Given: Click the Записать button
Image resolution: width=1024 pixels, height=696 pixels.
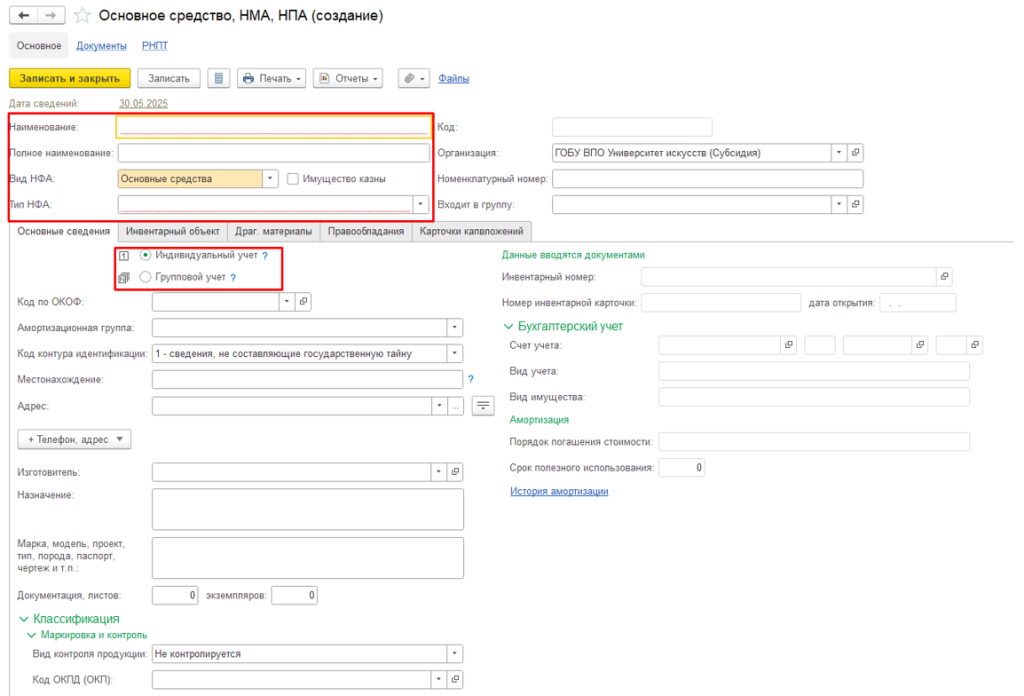Looking at the screenshot, I should pyautogui.click(x=168, y=78).
